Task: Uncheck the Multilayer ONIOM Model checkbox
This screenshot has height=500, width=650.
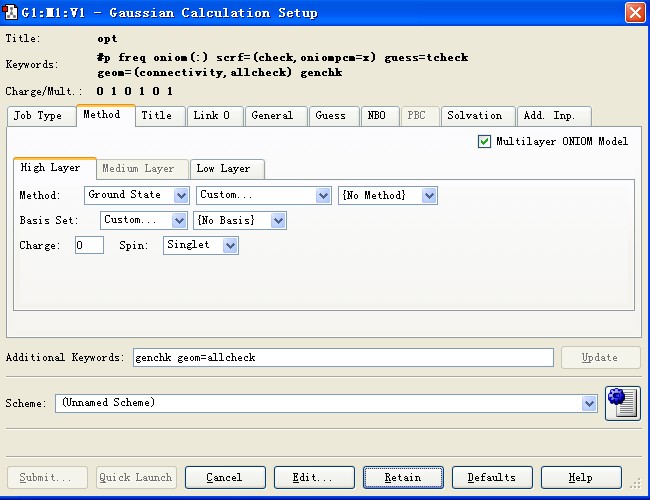Action: [x=484, y=141]
